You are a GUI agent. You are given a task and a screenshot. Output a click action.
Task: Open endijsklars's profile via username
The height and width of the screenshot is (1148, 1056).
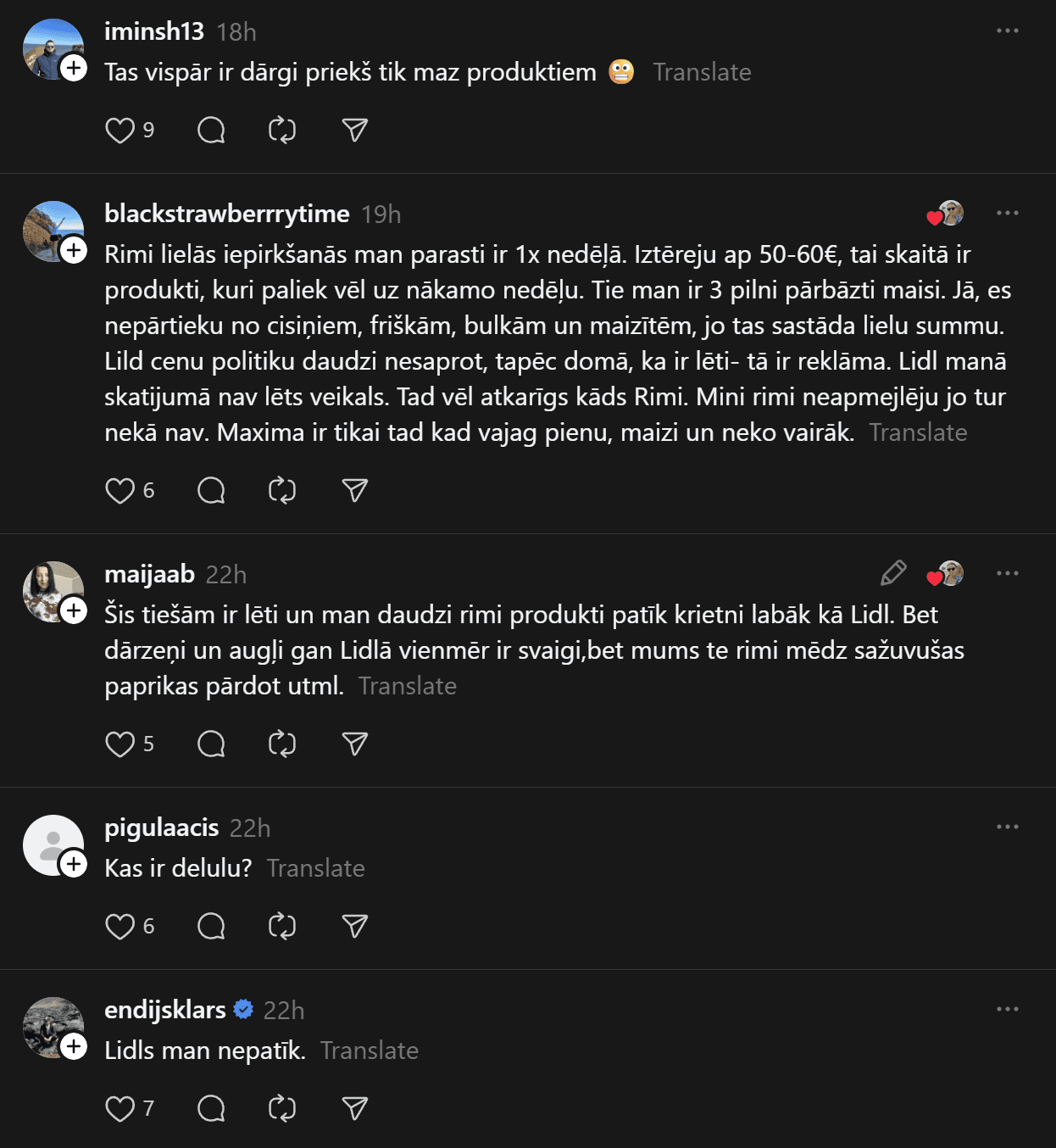pyautogui.click(x=165, y=1010)
